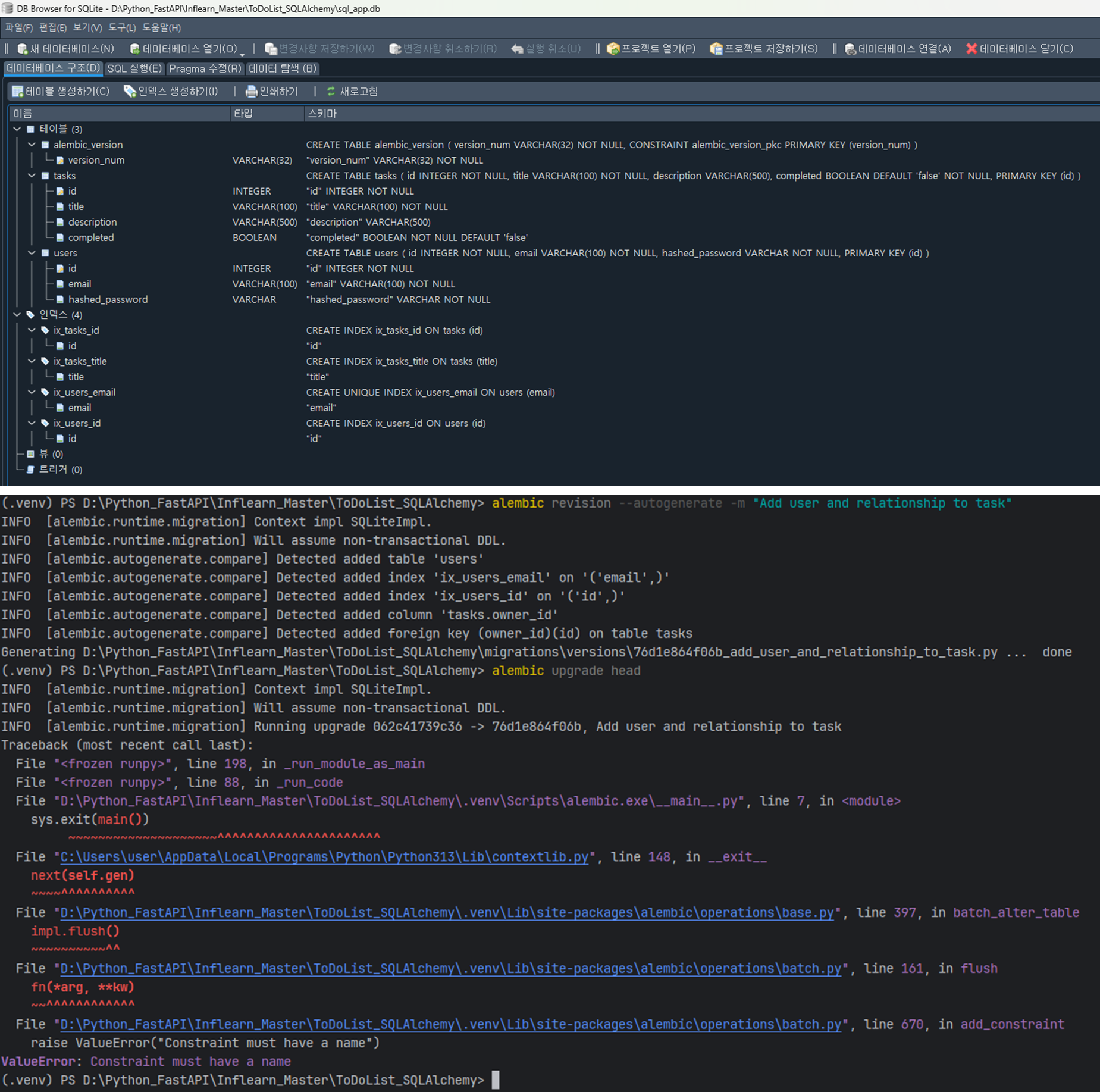Switch to the SQL 실행(E) tab

click(134, 68)
